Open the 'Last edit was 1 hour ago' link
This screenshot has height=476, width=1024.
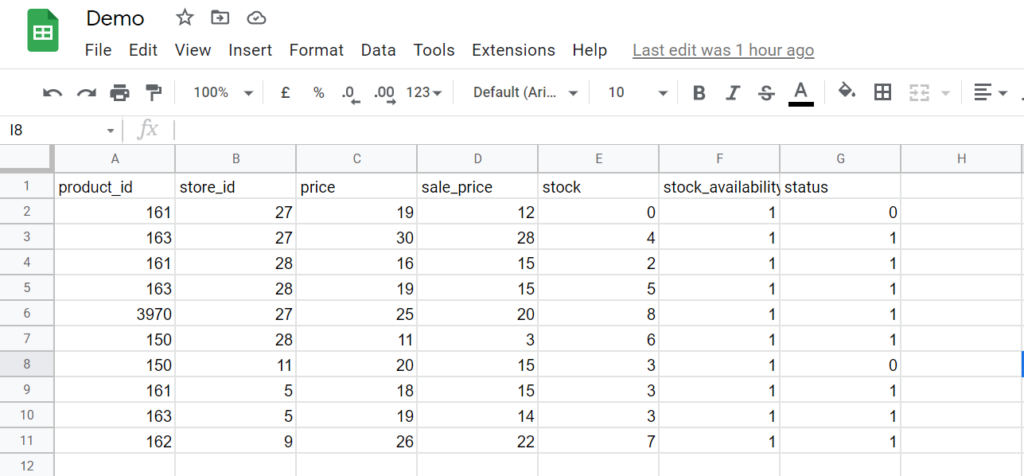[x=723, y=50]
